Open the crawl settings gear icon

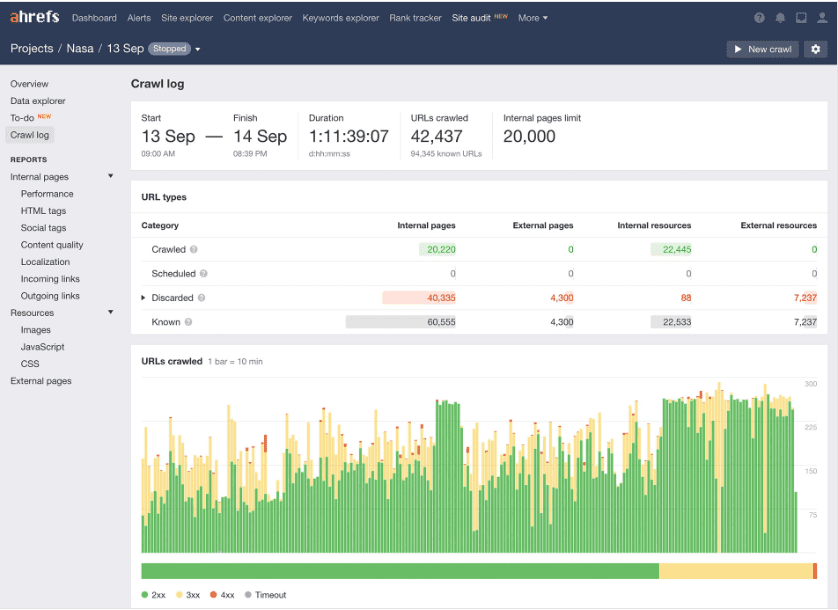pos(816,49)
